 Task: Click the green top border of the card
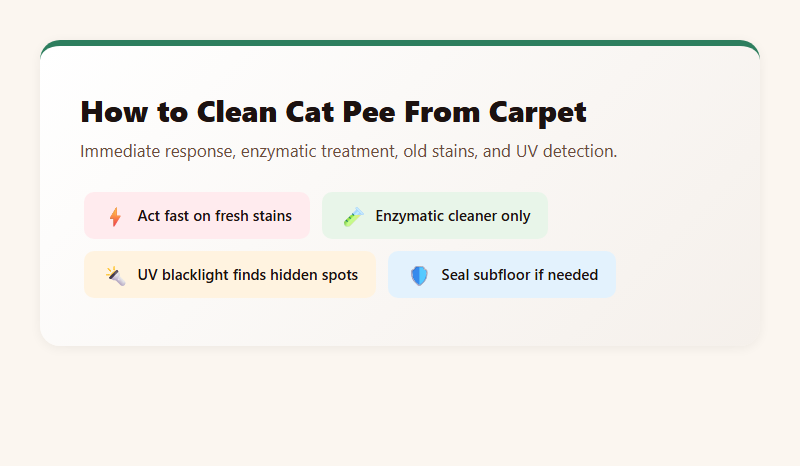coord(400,43)
